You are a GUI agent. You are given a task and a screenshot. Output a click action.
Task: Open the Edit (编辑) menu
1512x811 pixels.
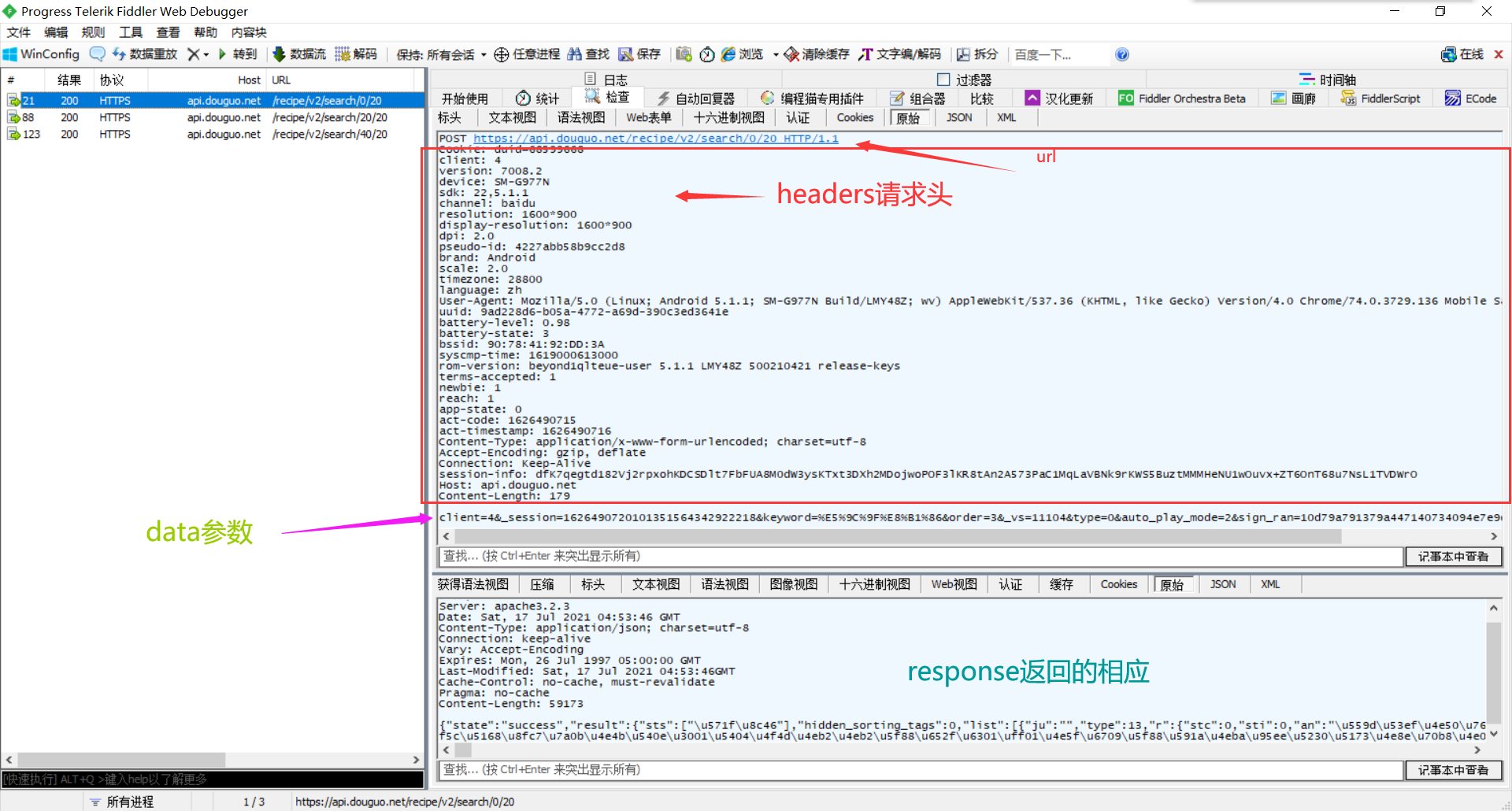click(x=56, y=32)
